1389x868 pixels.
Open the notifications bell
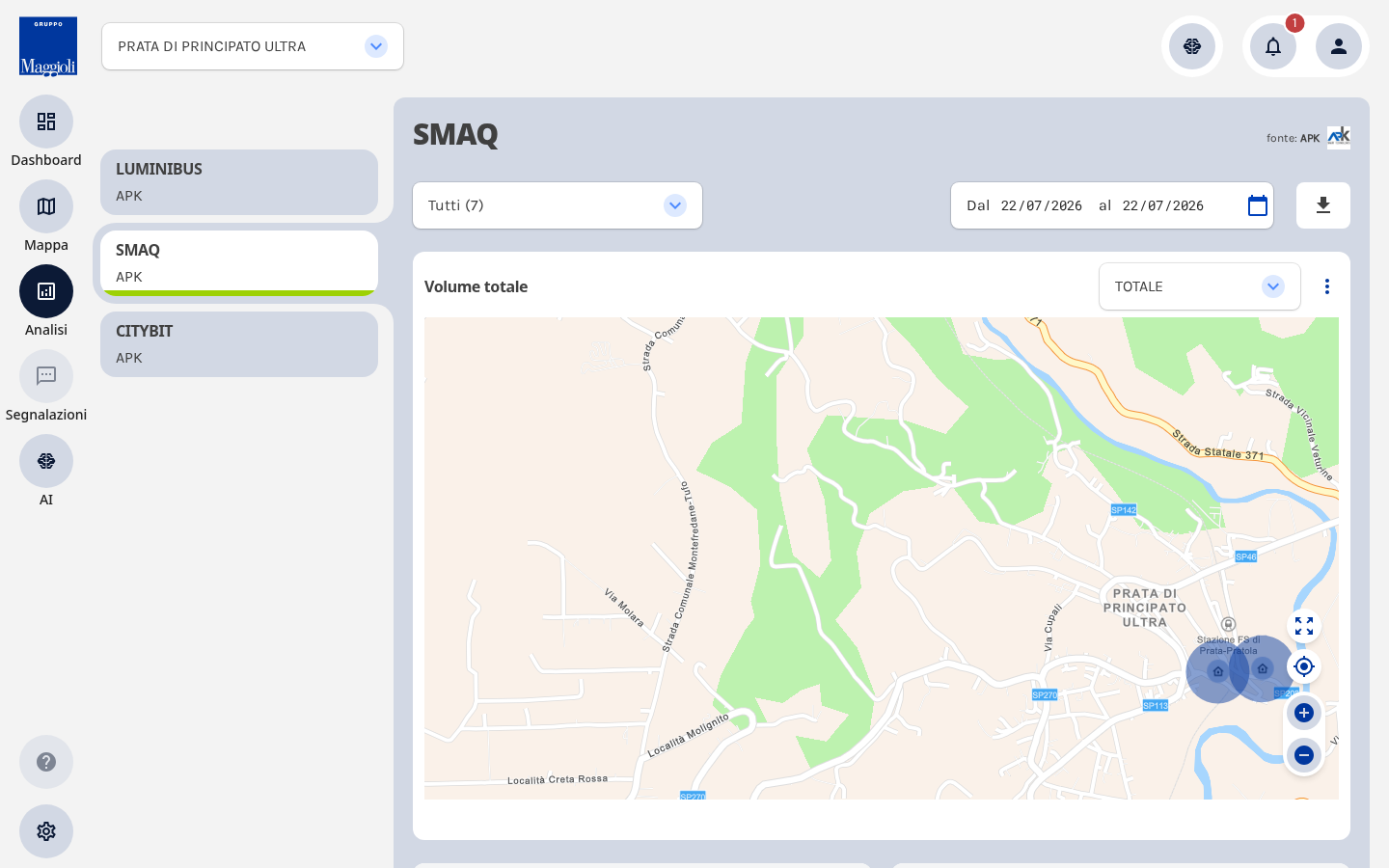[x=1273, y=46]
